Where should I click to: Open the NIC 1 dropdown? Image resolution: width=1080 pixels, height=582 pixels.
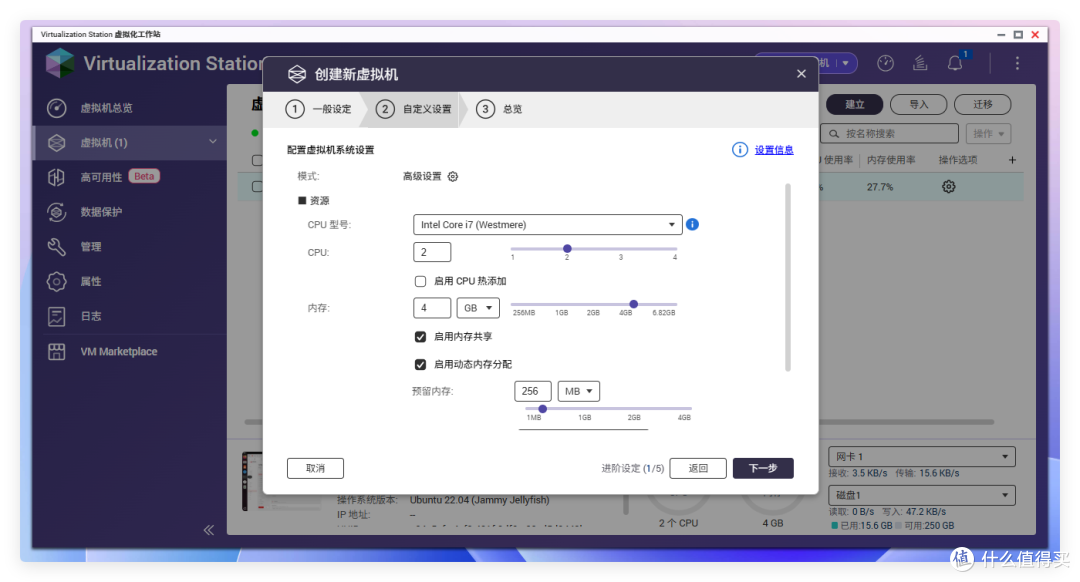point(922,457)
